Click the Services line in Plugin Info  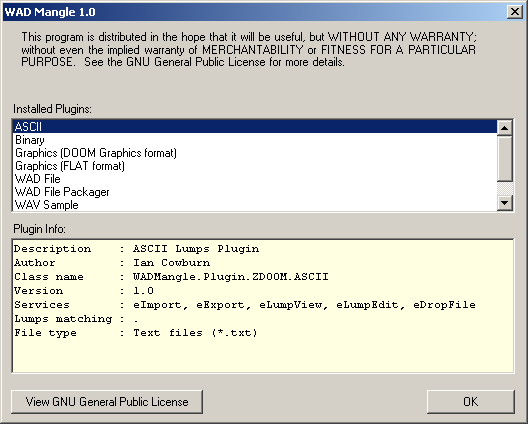click(x=245, y=305)
